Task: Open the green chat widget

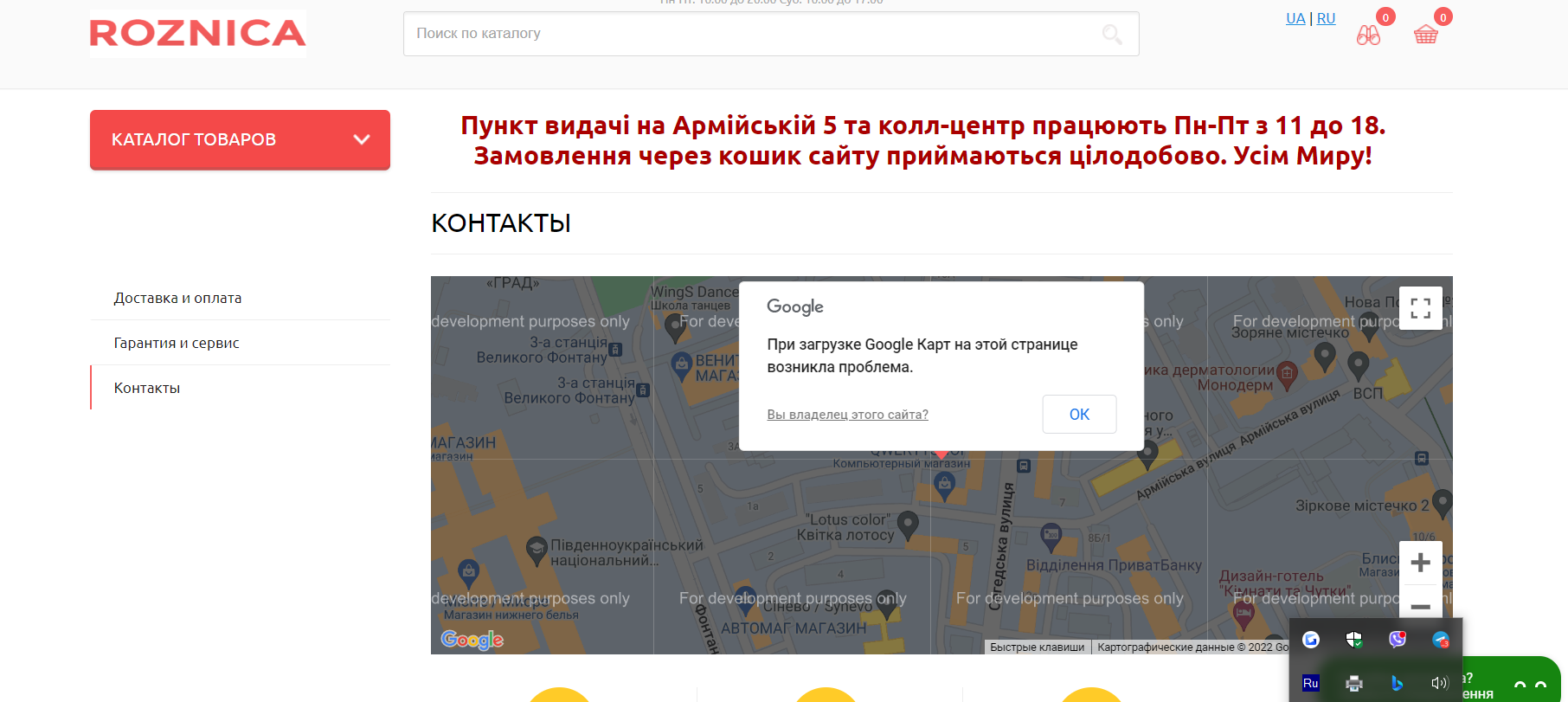Action: tap(1510, 680)
